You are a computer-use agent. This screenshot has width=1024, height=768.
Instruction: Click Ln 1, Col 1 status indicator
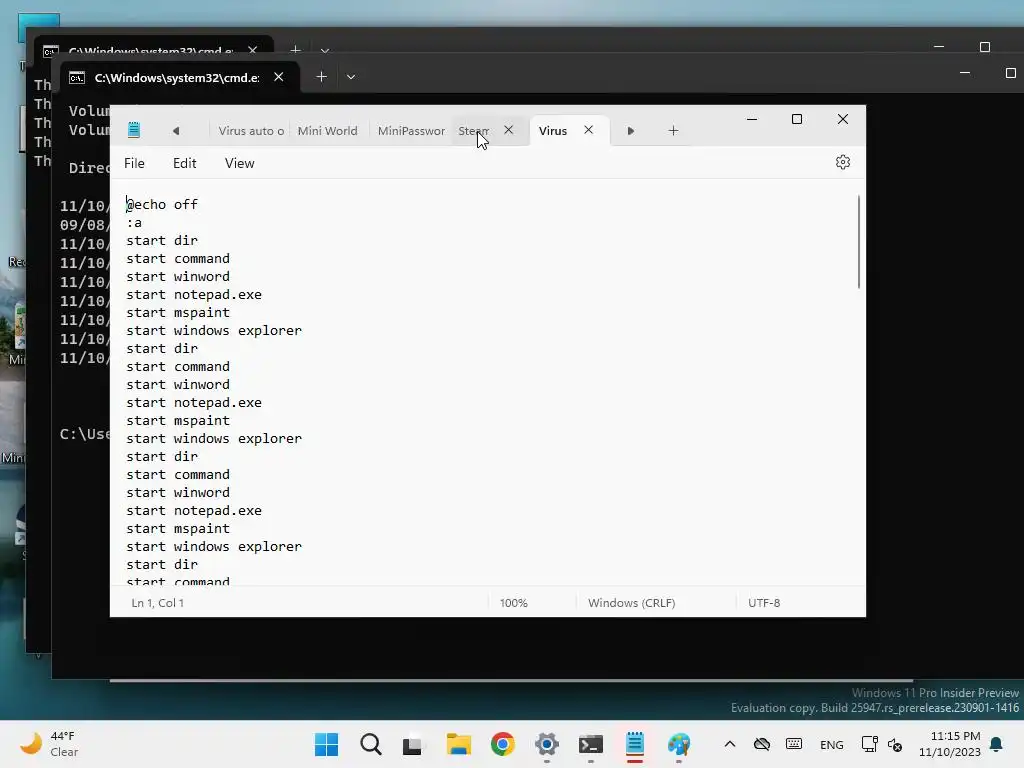point(157,603)
